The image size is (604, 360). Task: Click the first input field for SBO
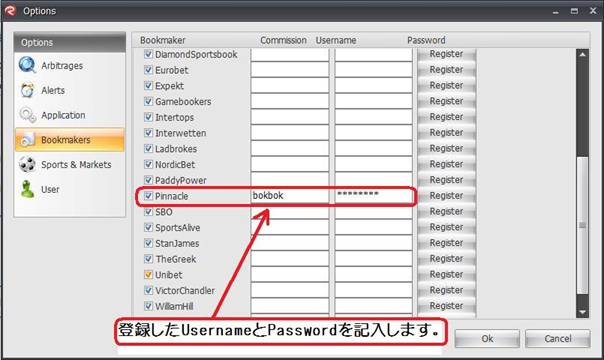point(290,212)
